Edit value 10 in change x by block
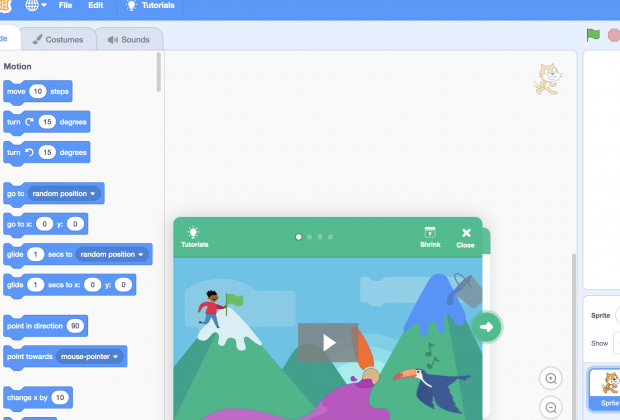 click(x=60, y=397)
